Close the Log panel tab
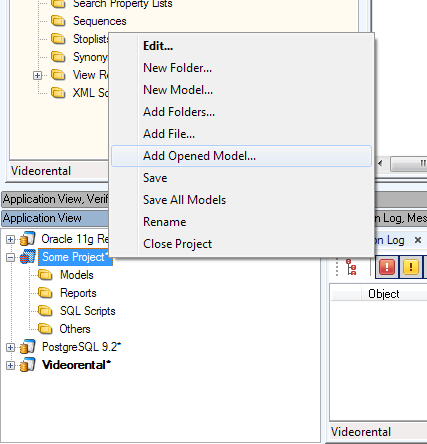 [418, 240]
